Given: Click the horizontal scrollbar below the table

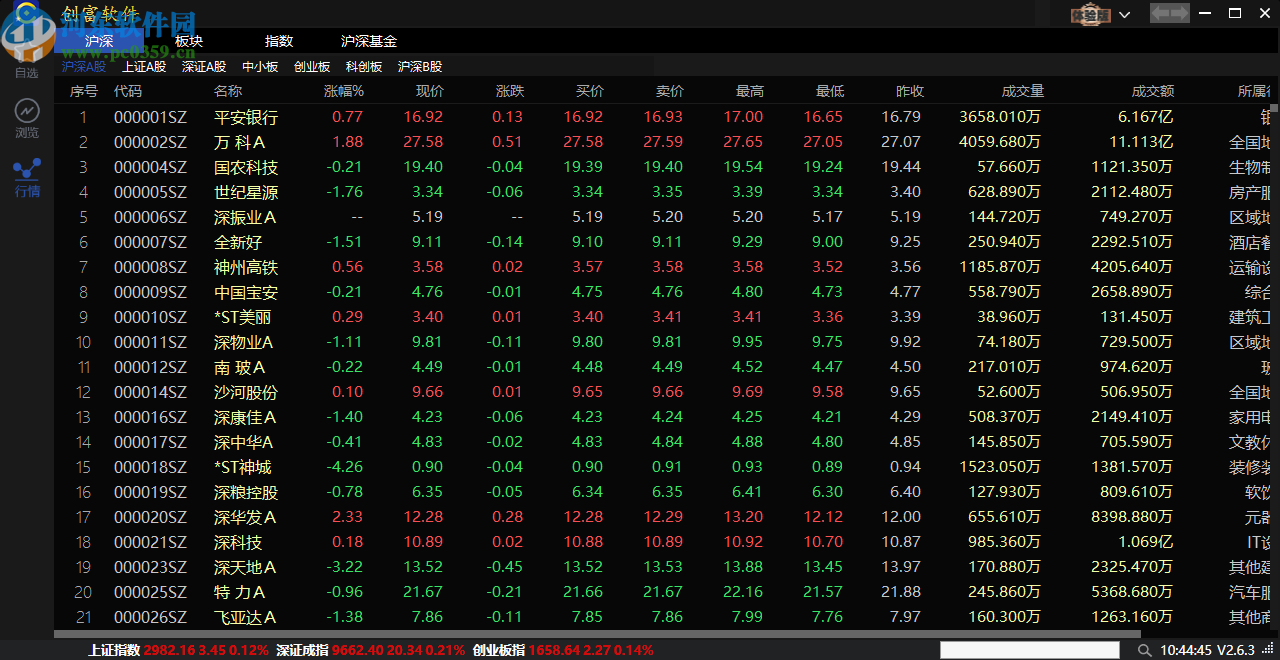Looking at the screenshot, I should click(598, 634).
